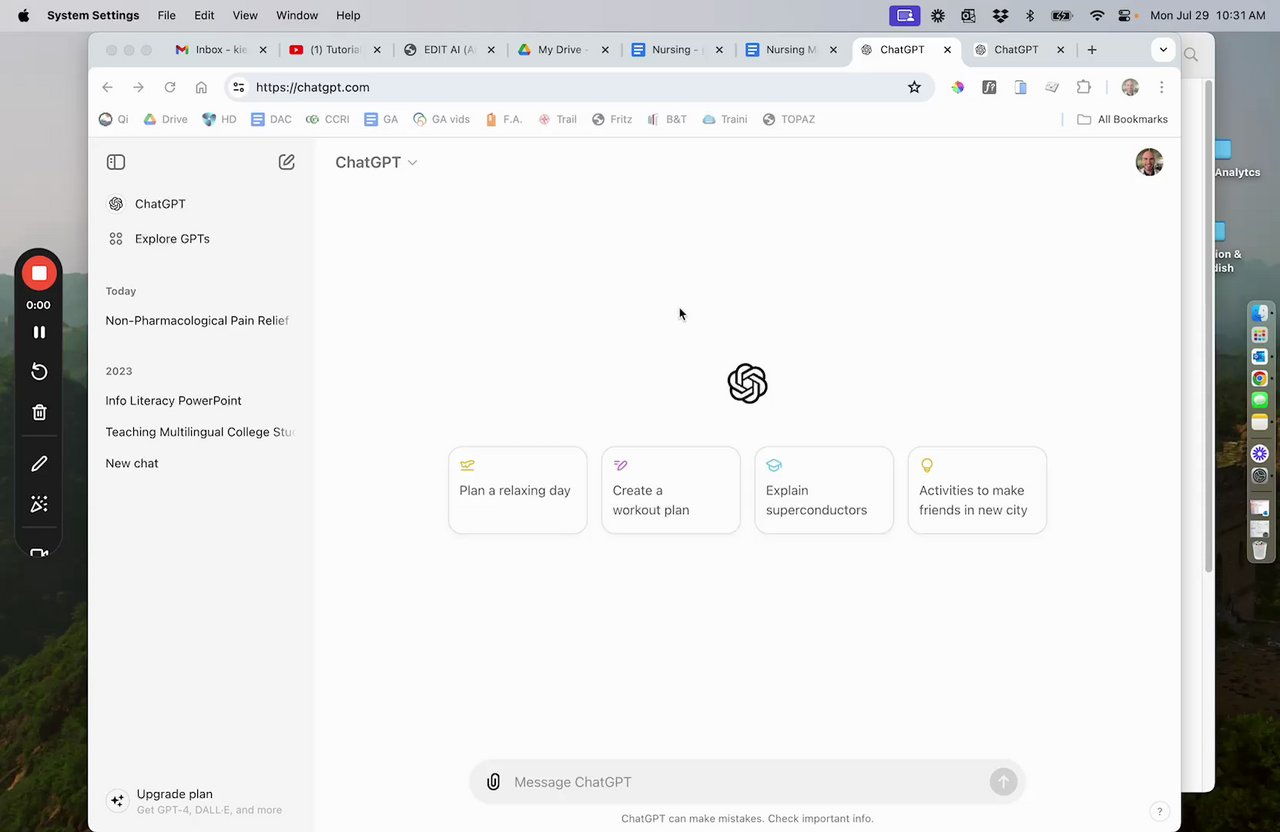Image resolution: width=1280 pixels, height=832 pixels.
Task: Open the CCRI bookmark
Action: pos(327,119)
